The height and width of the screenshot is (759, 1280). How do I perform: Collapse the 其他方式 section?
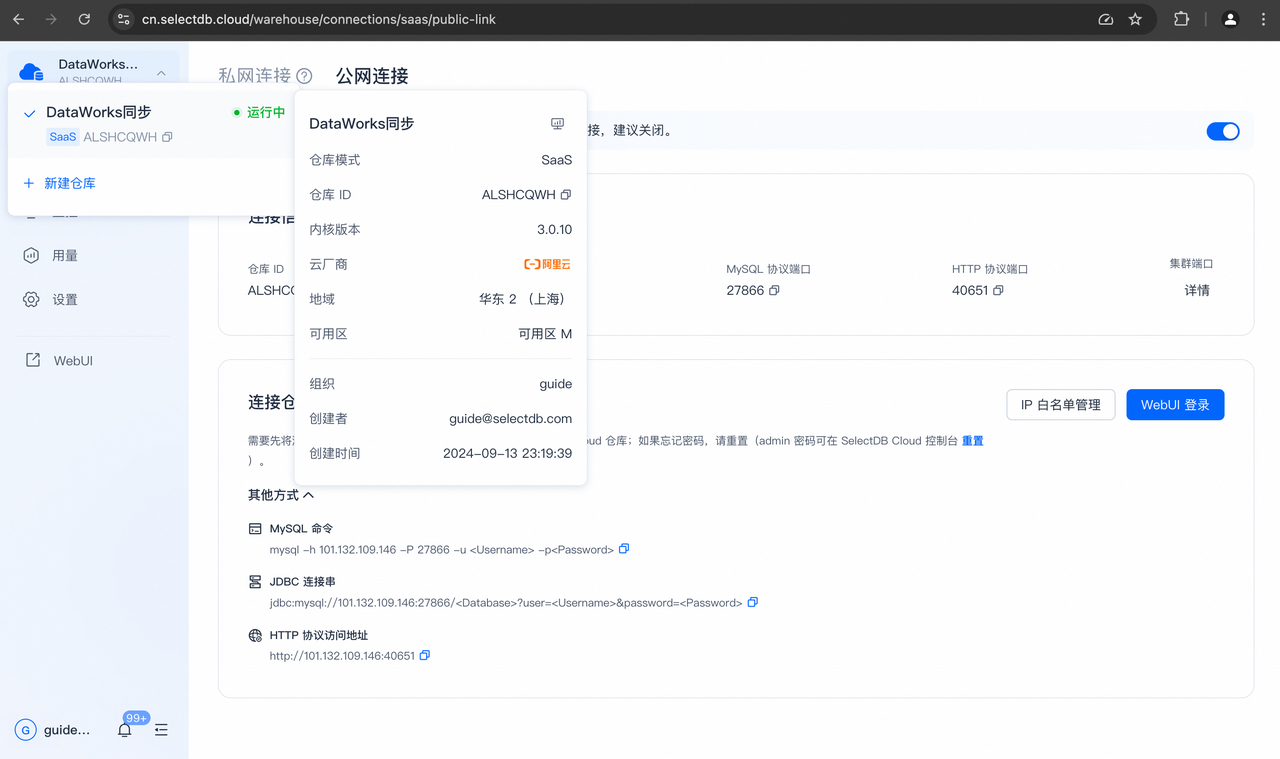pyautogui.click(x=281, y=495)
